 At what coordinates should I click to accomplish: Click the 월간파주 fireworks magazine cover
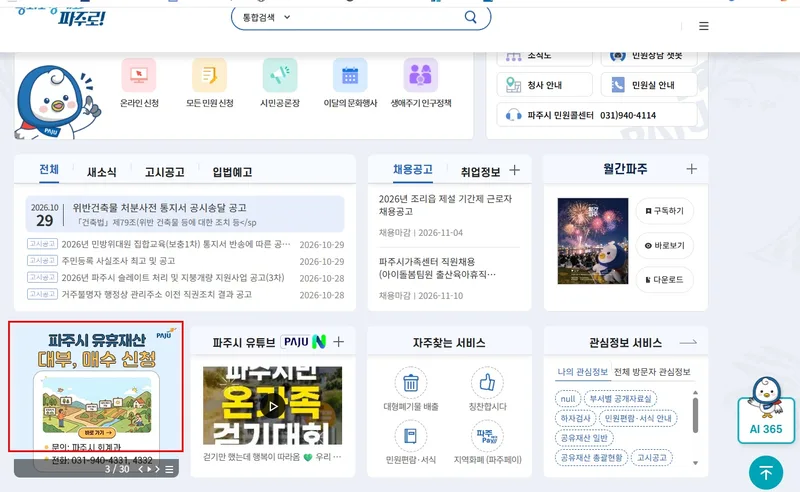[x=593, y=241]
